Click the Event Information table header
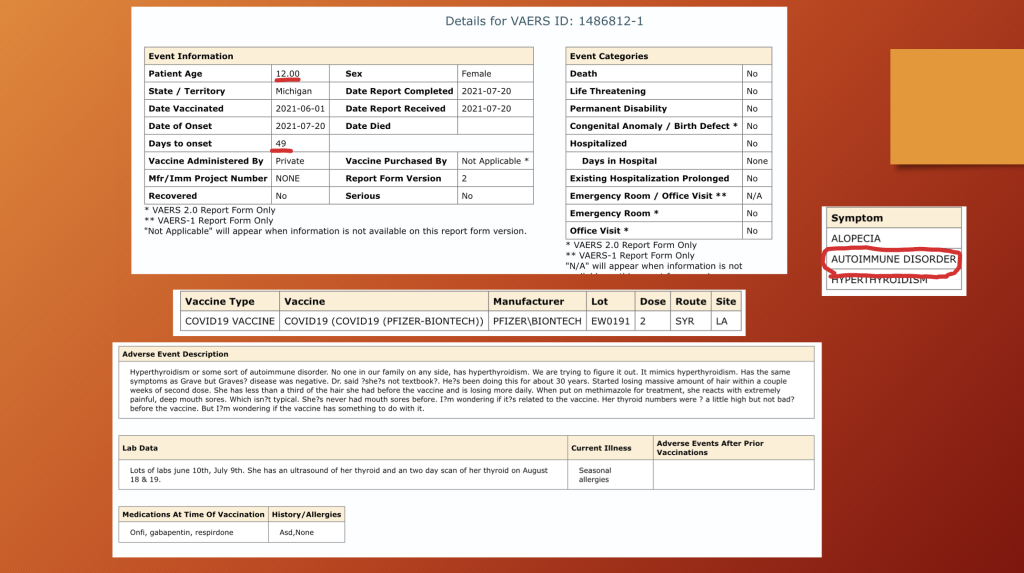Image resolution: width=1024 pixels, height=573 pixels. pos(191,57)
